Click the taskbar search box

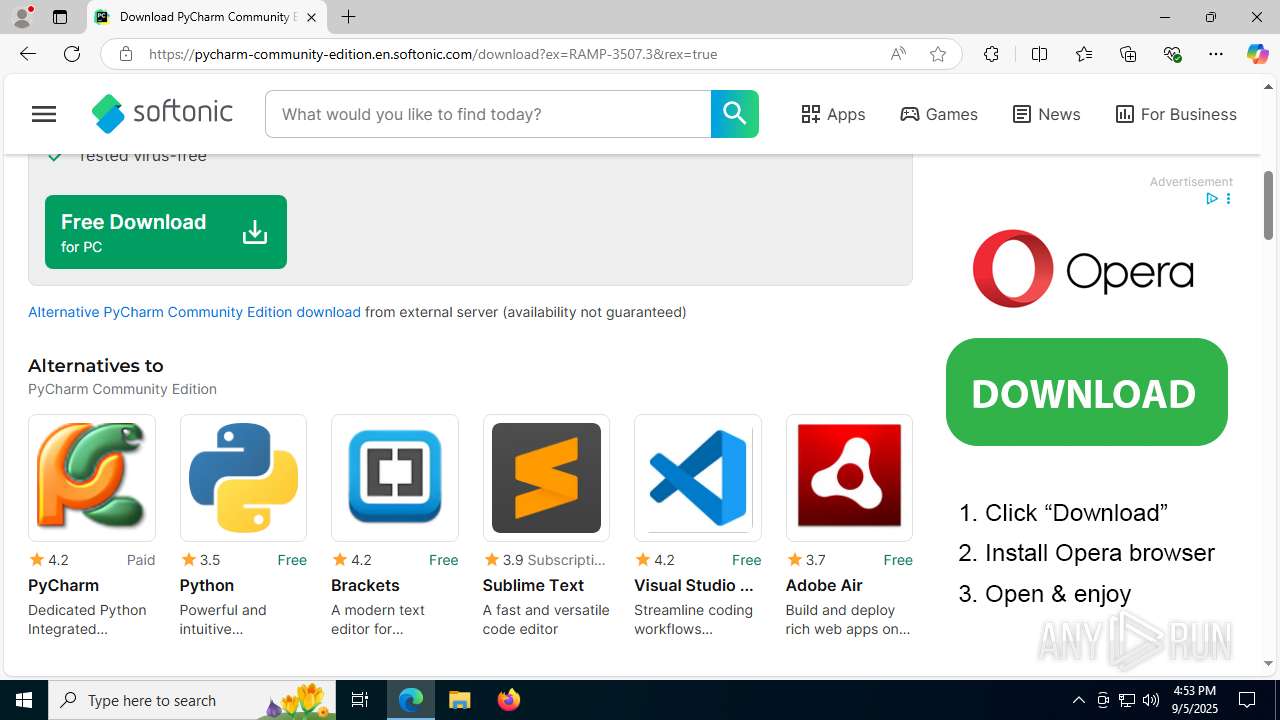point(193,700)
